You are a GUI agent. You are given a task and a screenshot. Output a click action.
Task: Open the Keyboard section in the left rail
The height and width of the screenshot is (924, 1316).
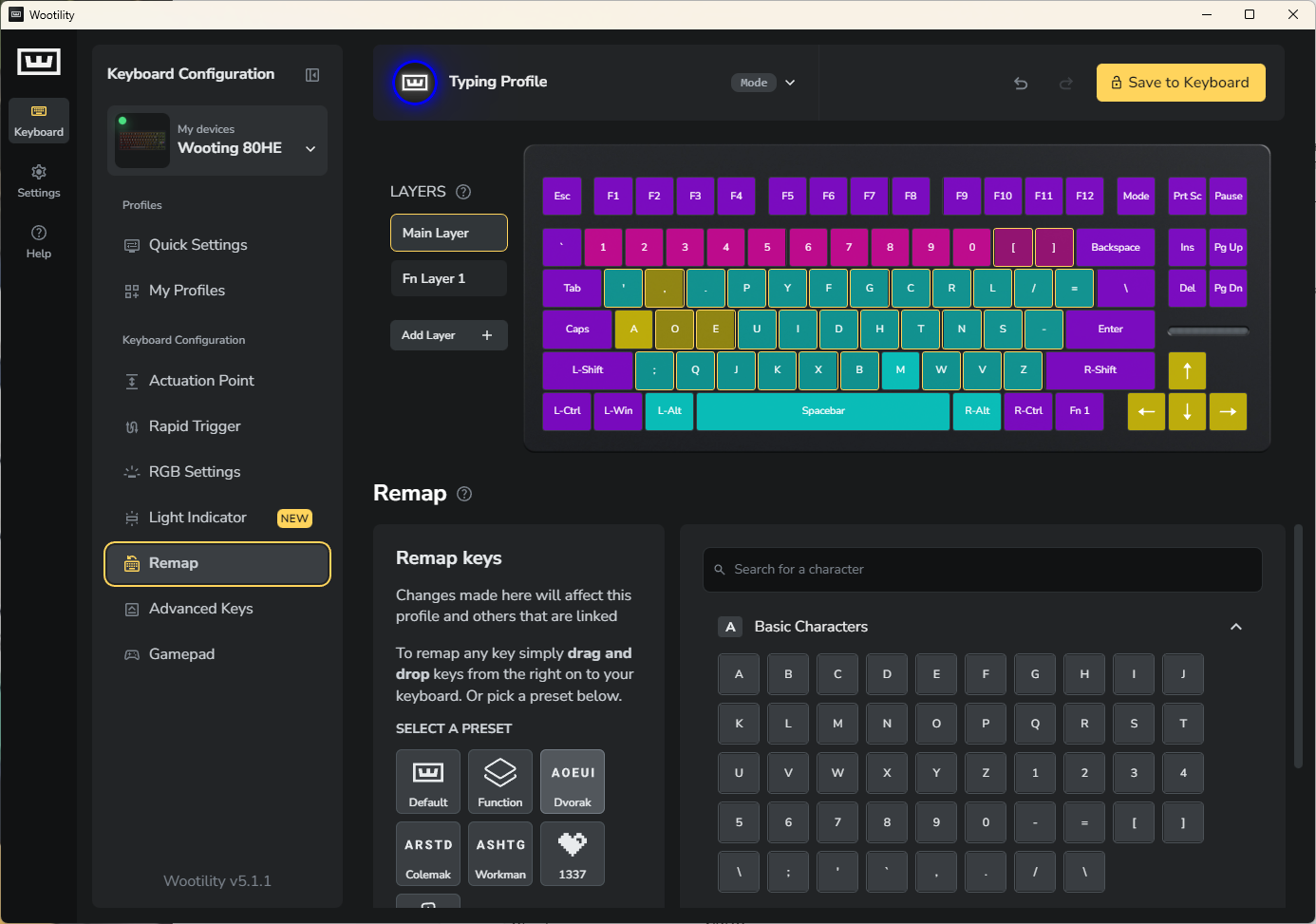tap(39, 121)
